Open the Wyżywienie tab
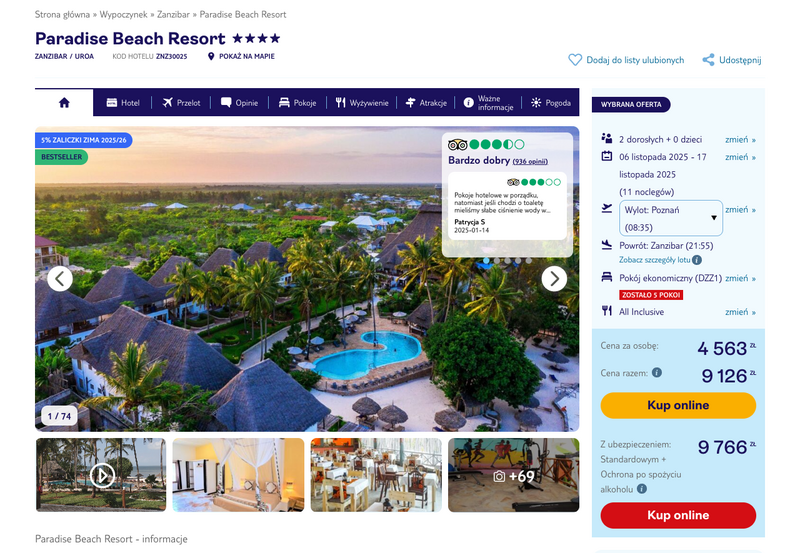The height and width of the screenshot is (553, 800). (362, 103)
